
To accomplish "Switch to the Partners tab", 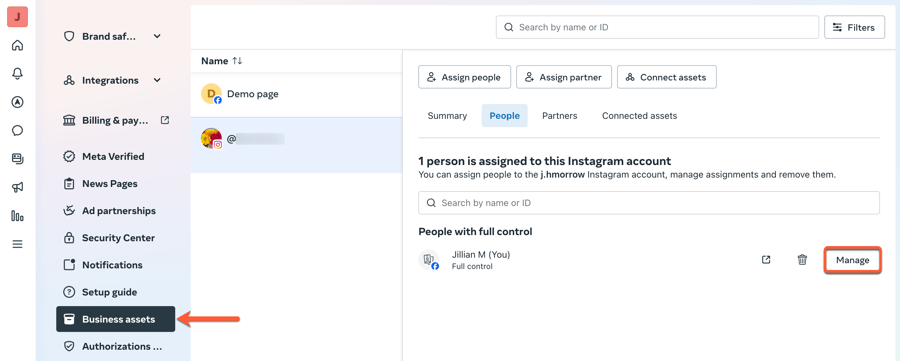I will [560, 116].
